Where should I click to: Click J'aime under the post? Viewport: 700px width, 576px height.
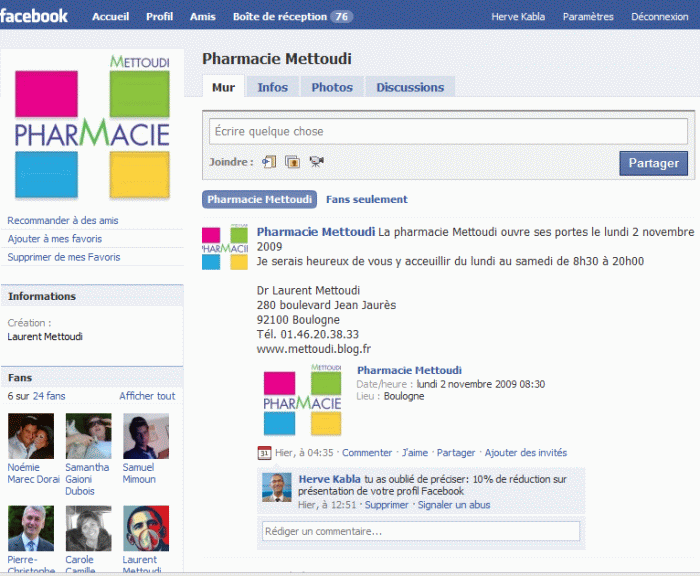click(x=414, y=452)
